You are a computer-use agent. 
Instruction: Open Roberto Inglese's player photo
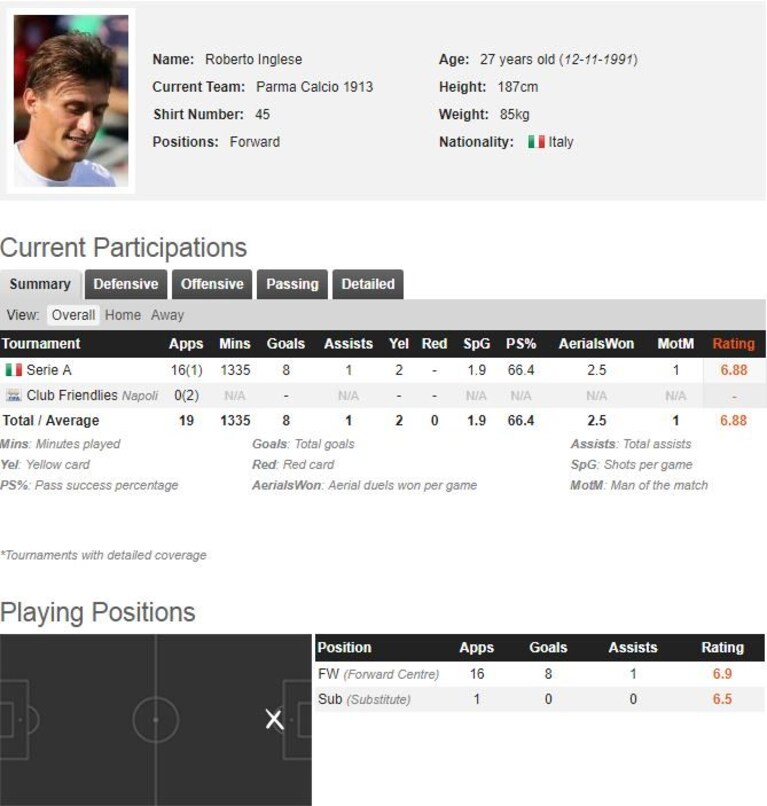click(x=71, y=101)
